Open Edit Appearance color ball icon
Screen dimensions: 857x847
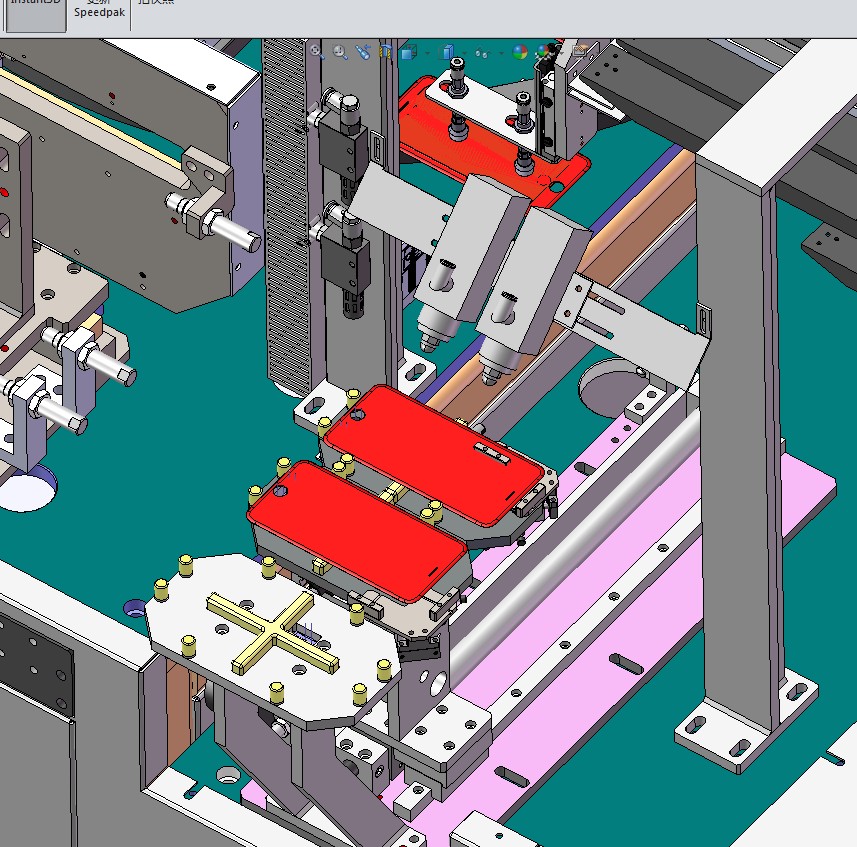click(x=520, y=52)
